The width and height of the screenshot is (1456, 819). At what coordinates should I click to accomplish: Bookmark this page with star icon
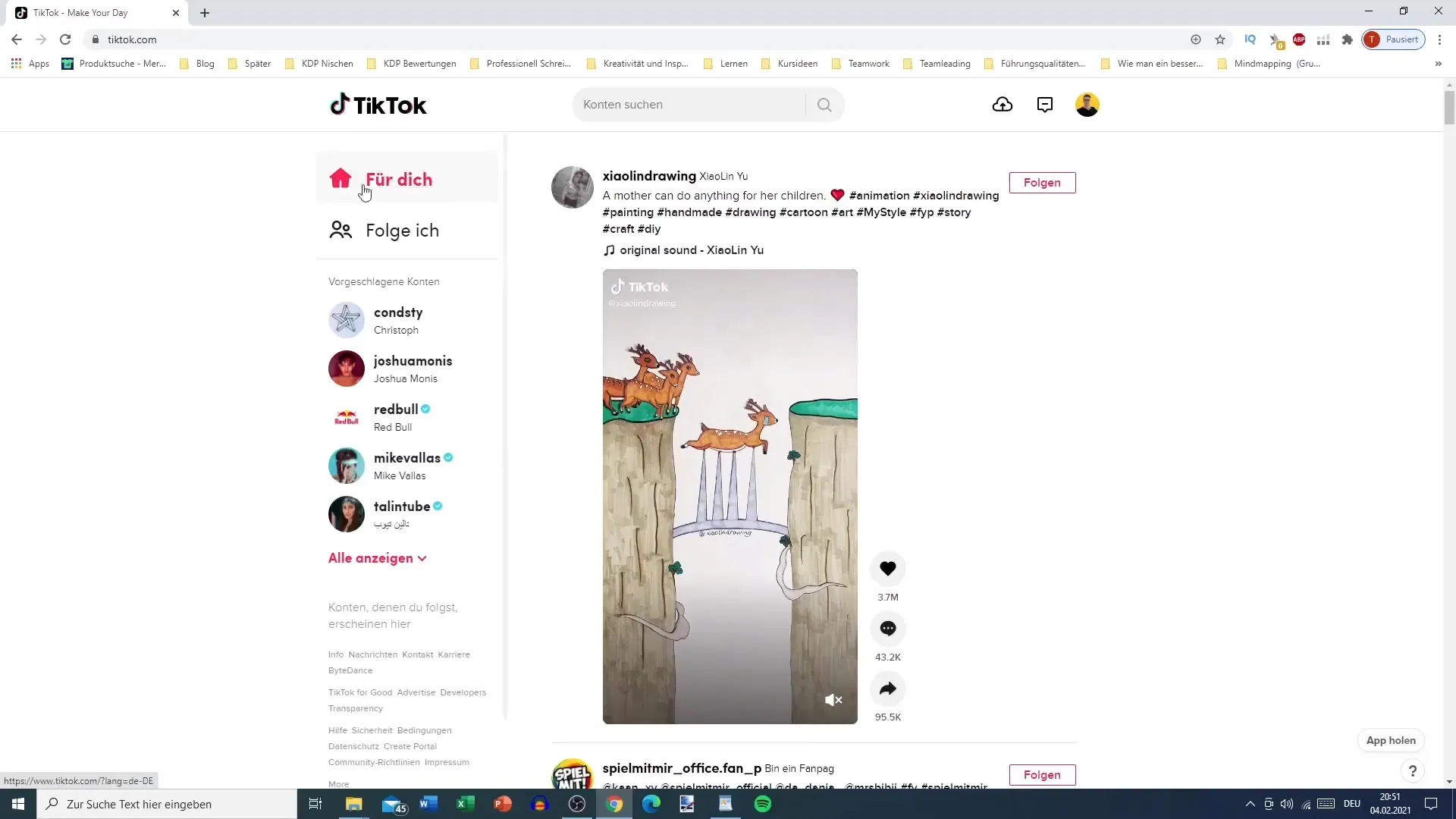[1220, 39]
